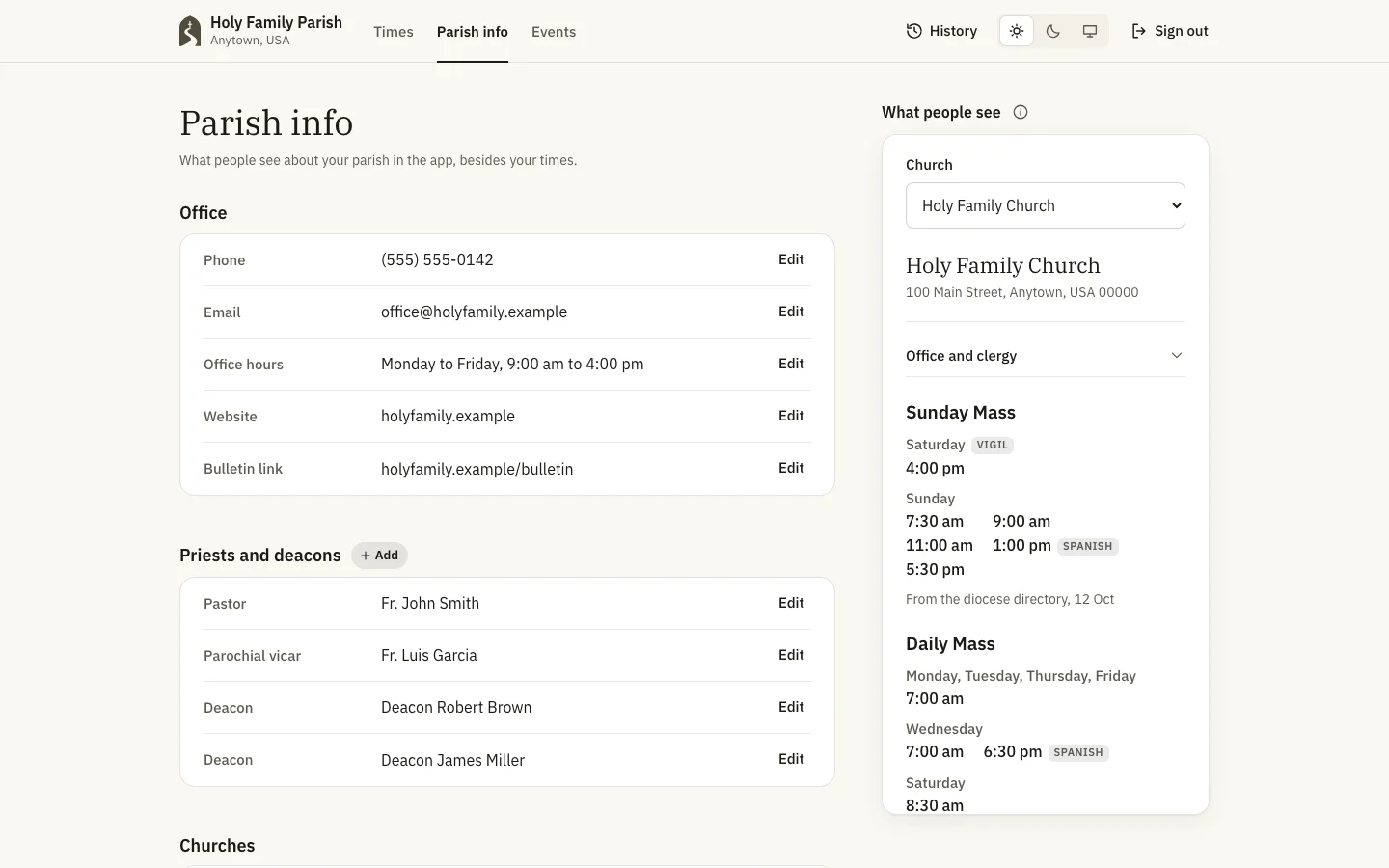
Task: Go to the Times tab
Action: coord(394,32)
